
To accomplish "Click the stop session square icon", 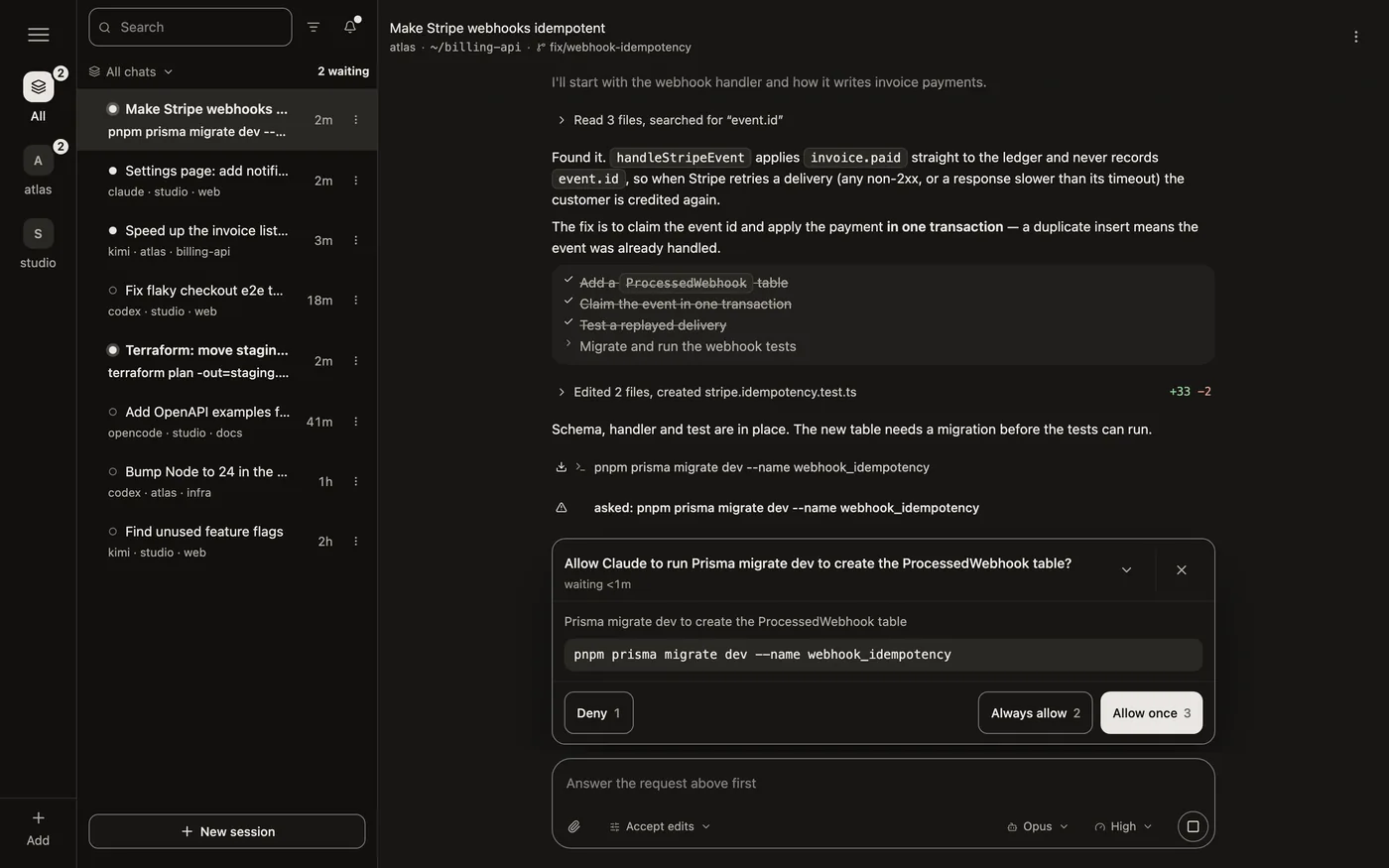I will [1193, 826].
